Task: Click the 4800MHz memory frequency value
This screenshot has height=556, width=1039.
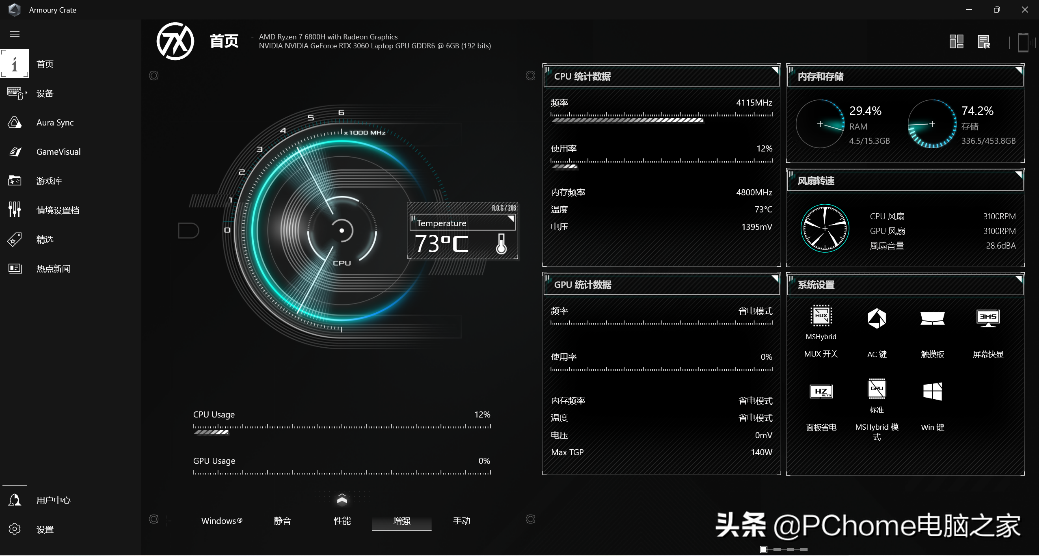Action: tap(754, 192)
